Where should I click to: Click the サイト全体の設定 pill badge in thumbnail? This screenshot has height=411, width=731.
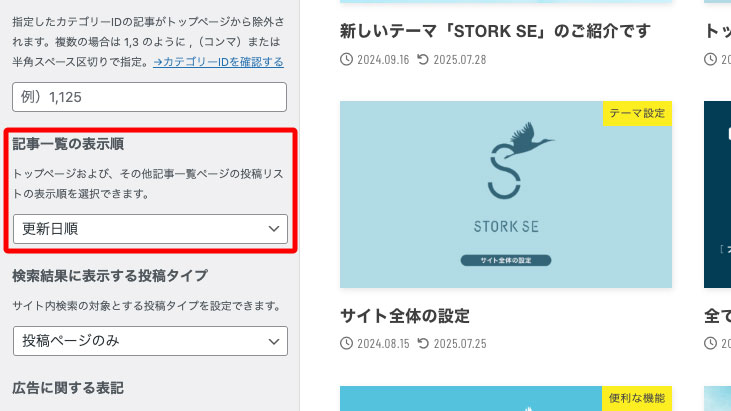[x=505, y=260]
